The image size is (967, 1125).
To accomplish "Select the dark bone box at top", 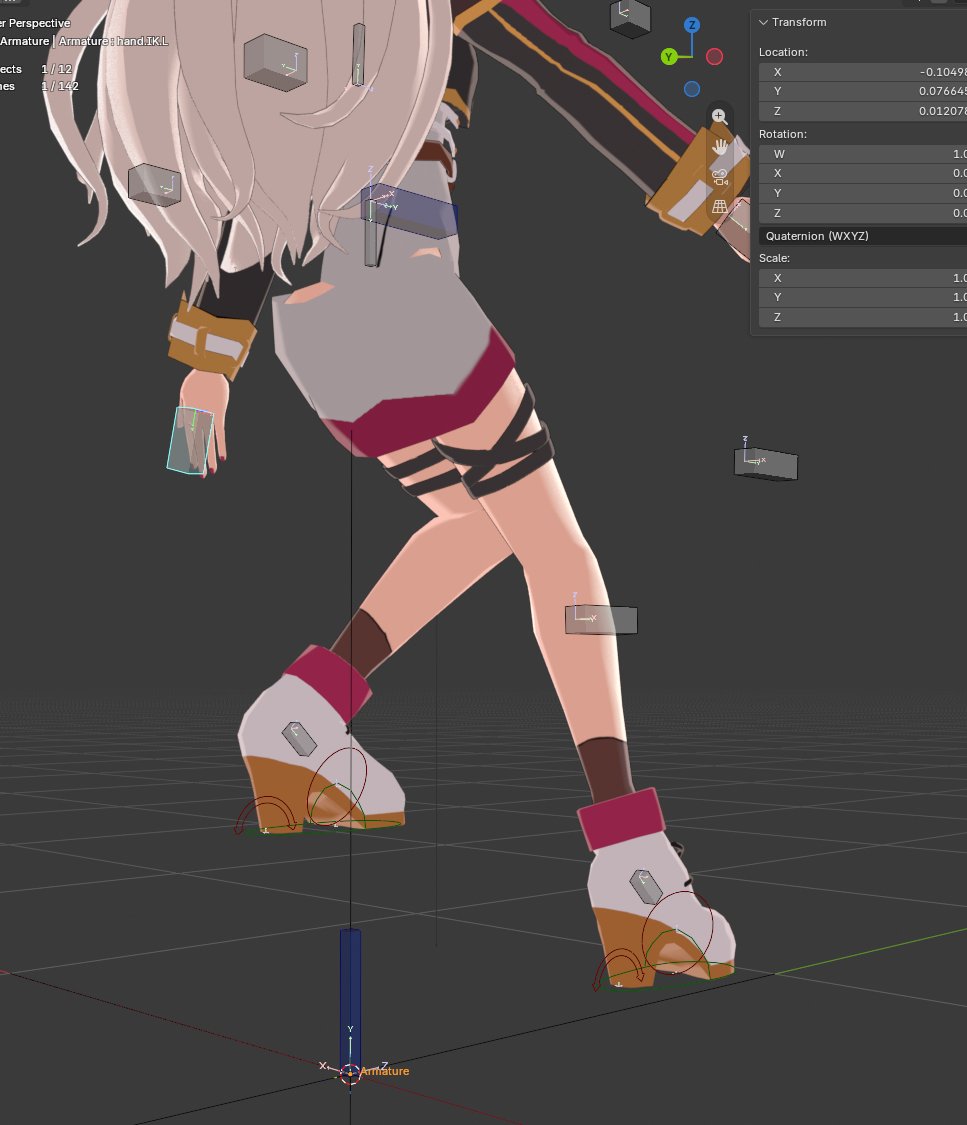I will [x=630, y=17].
